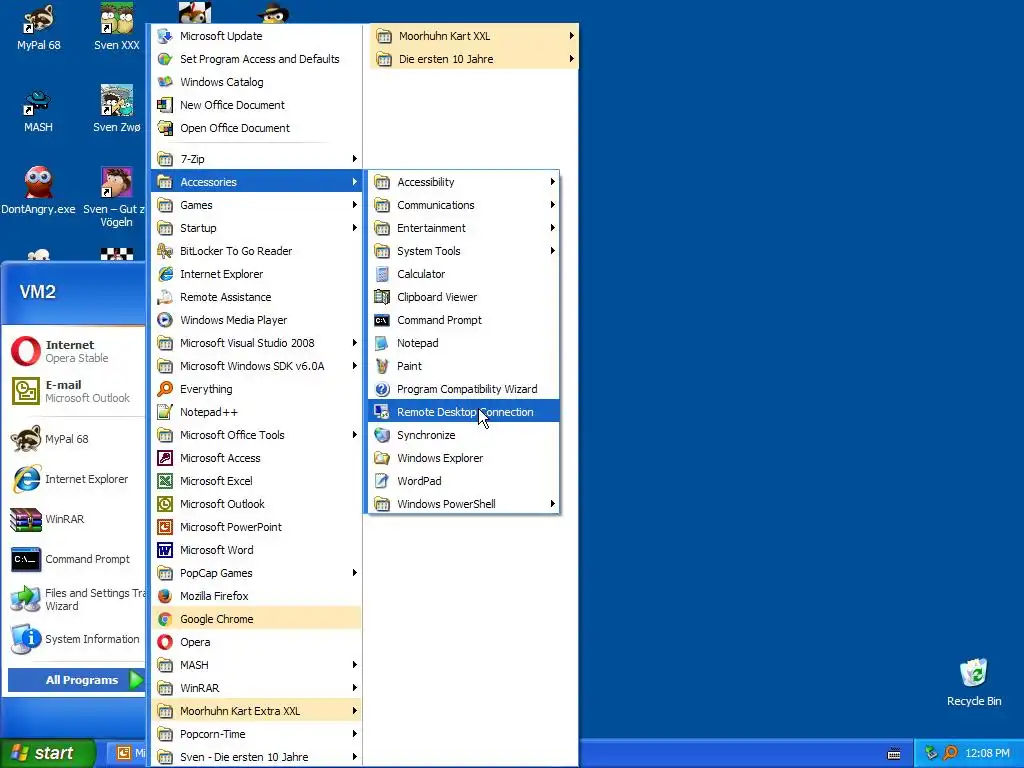Open MyPal 68 from start menu list
The height and width of the screenshot is (768, 1024).
75,440
